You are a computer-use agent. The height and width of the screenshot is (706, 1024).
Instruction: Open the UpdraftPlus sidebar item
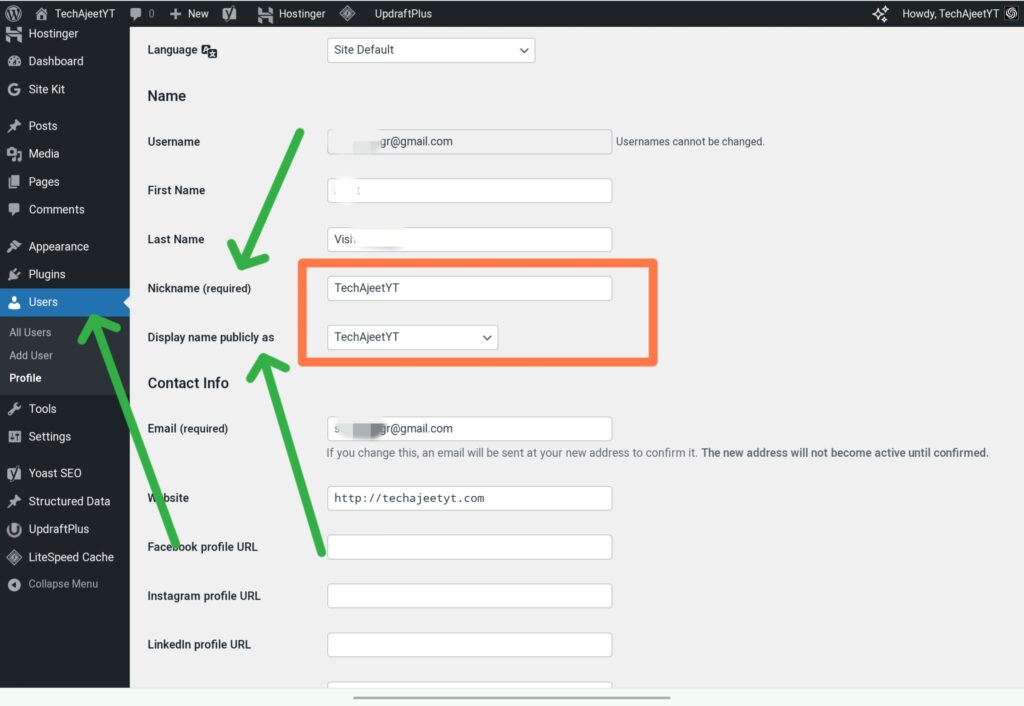[58, 529]
